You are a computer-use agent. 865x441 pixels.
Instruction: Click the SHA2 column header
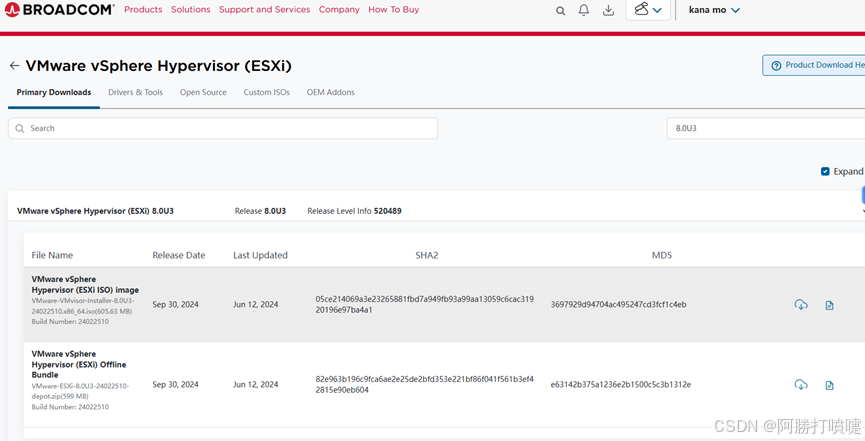coord(426,255)
